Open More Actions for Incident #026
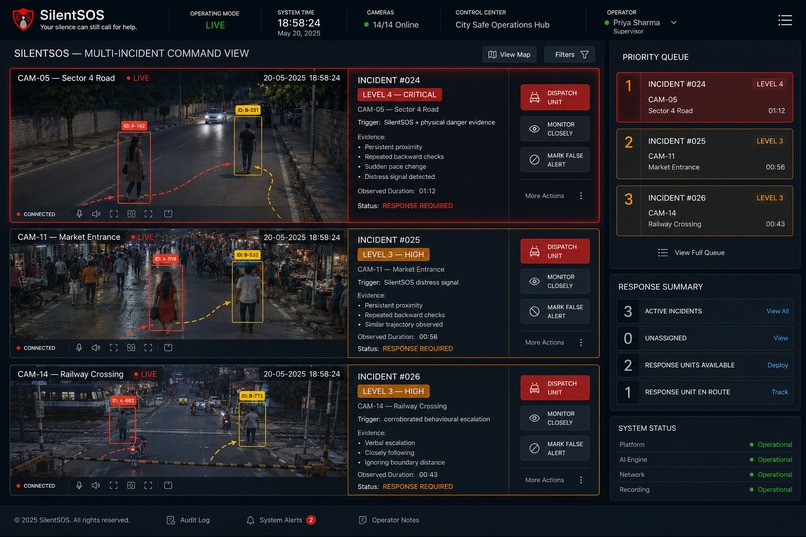 tap(554, 480)
